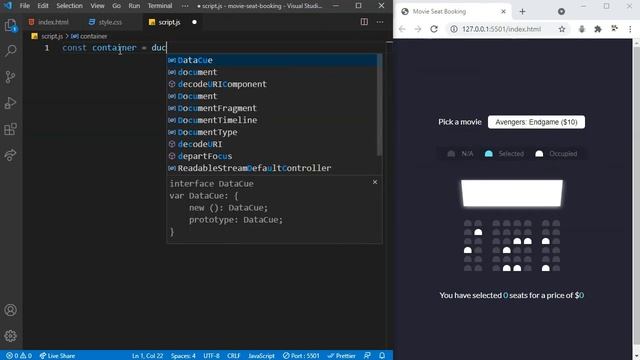Close the suggestion details panel
The image size is (640, 360).
point(375,182)
